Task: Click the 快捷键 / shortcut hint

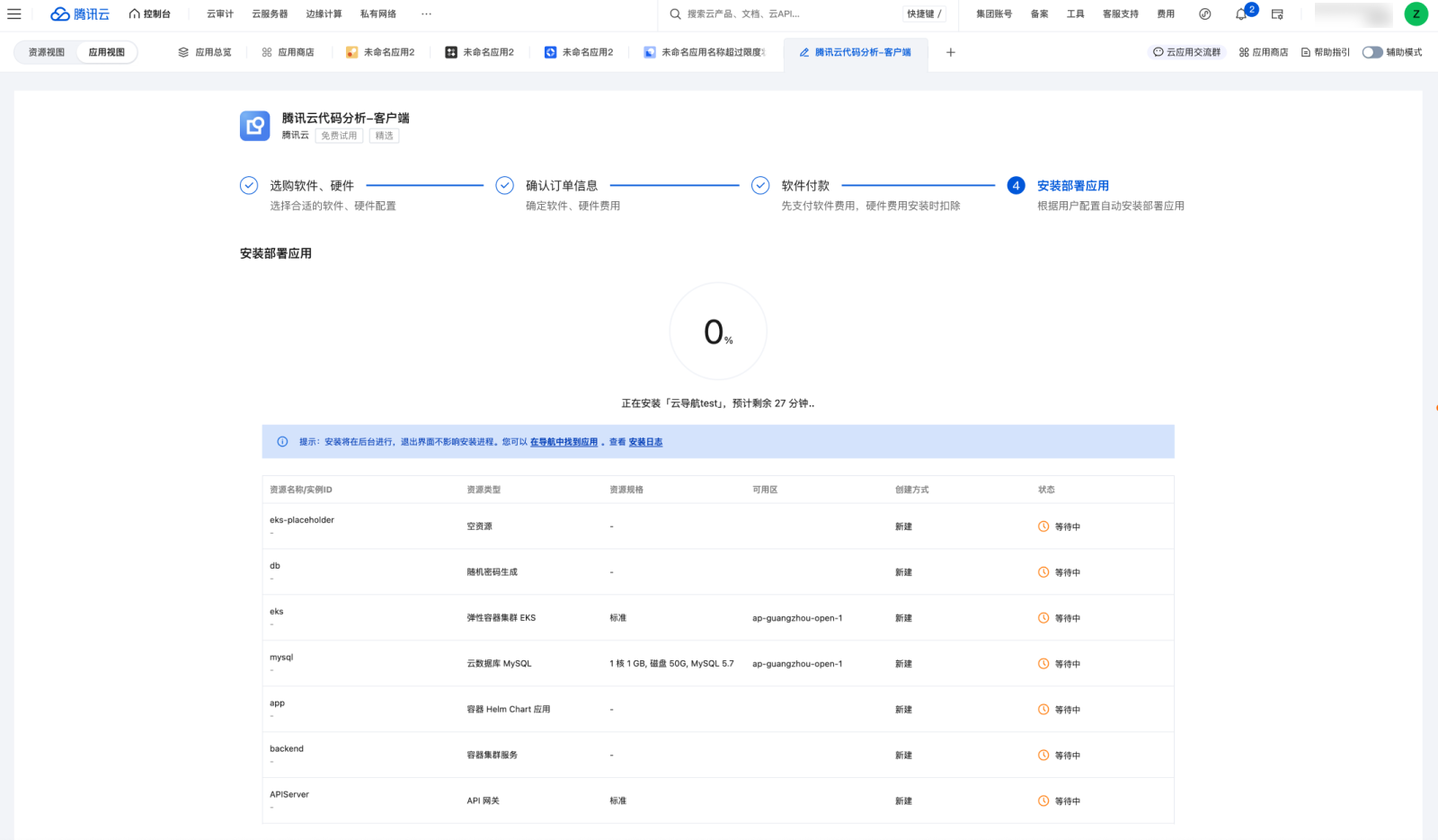Action: pyautogui.click(x=924, y=13)
